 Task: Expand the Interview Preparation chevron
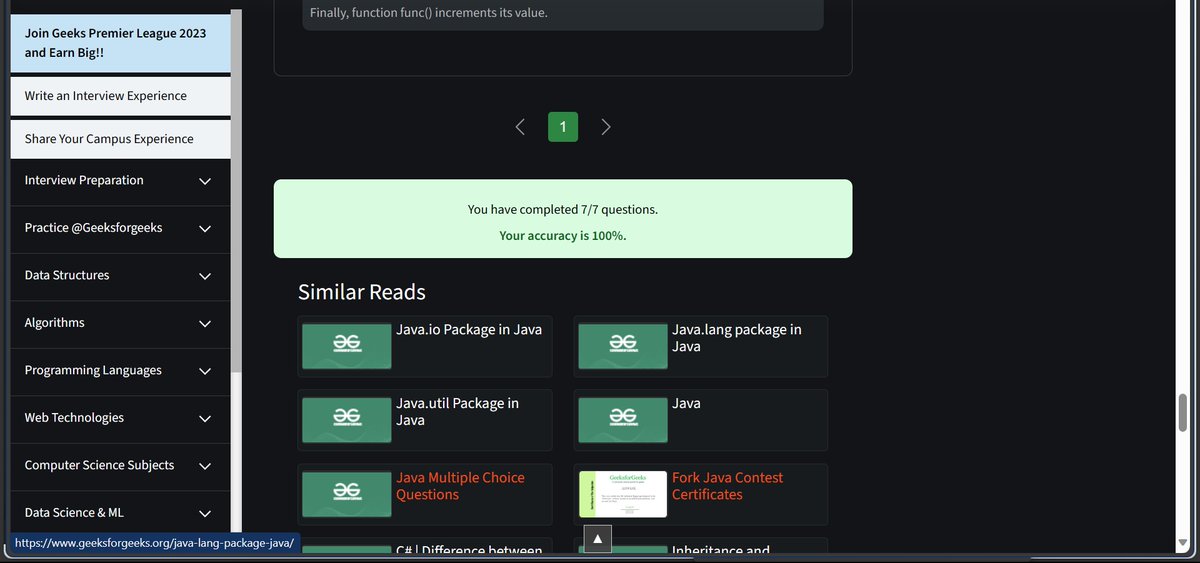coord(205,181)
